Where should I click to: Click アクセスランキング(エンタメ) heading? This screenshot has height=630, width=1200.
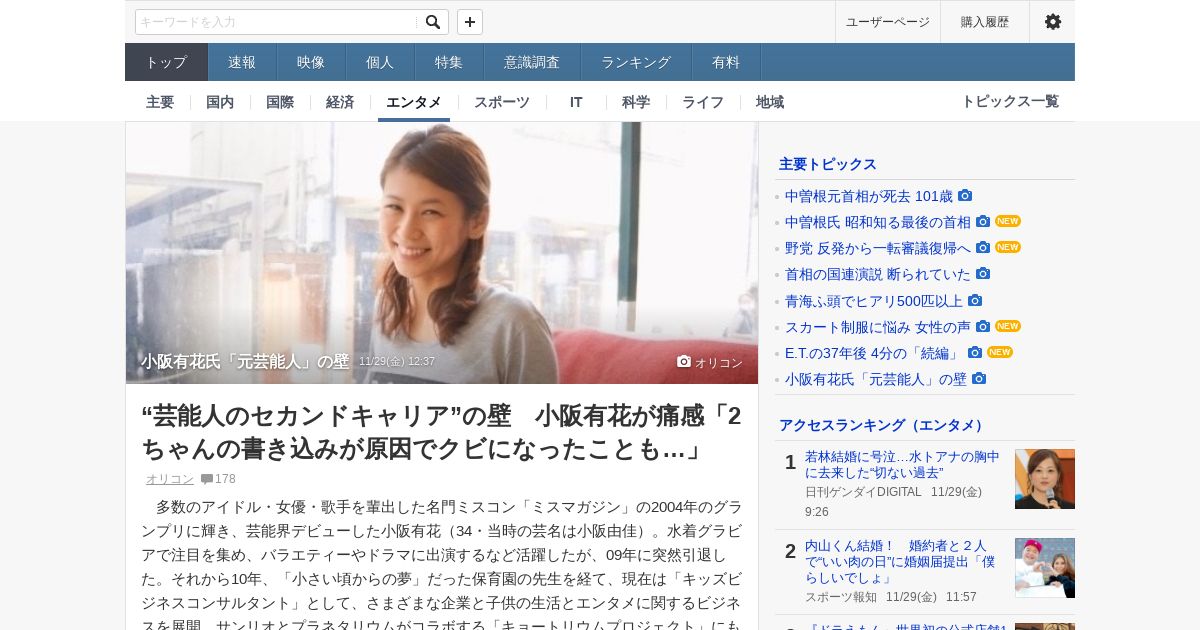tap(883, 425)
